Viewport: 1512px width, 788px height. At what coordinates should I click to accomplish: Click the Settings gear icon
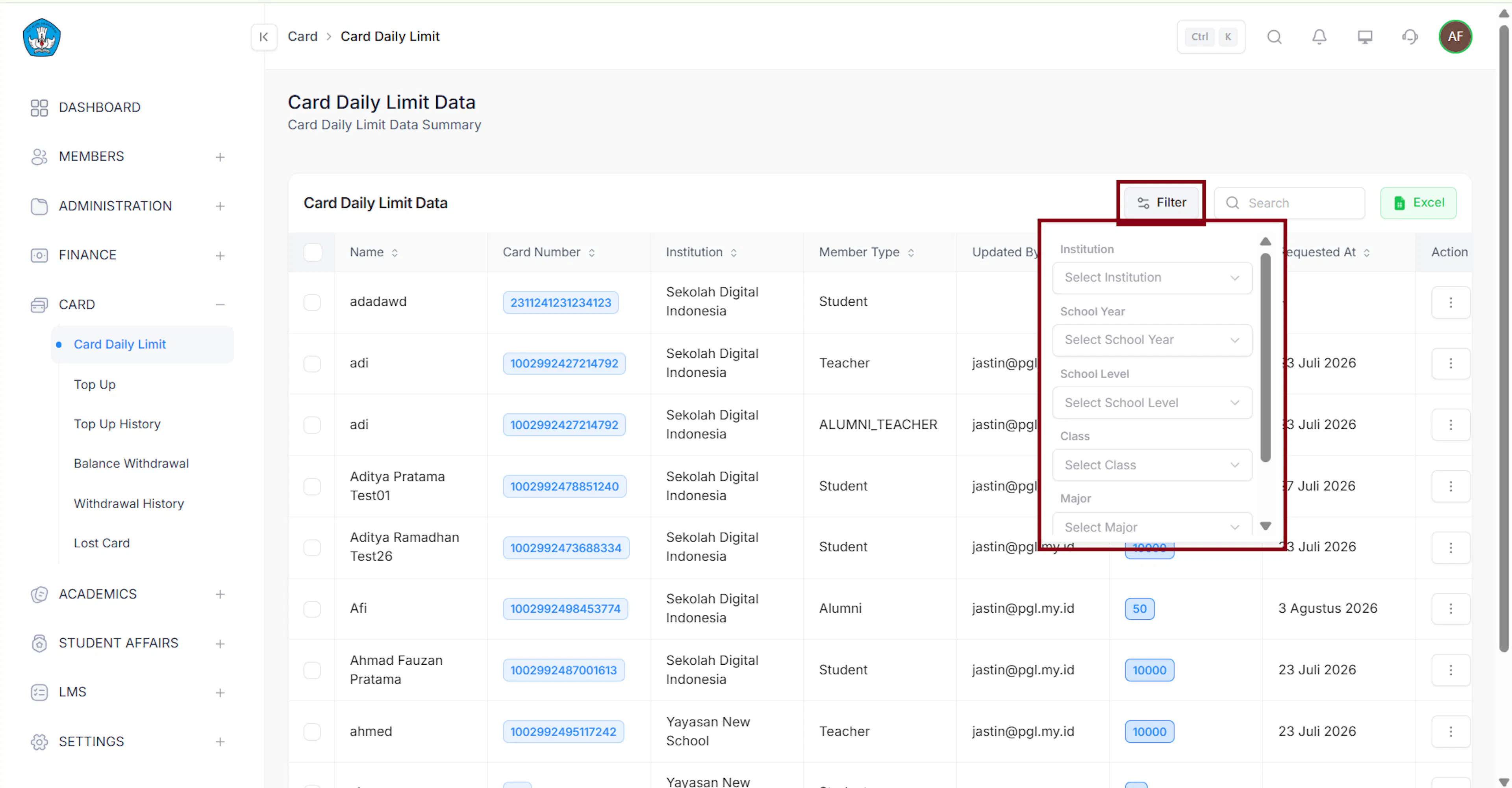[x=39, y=742]
